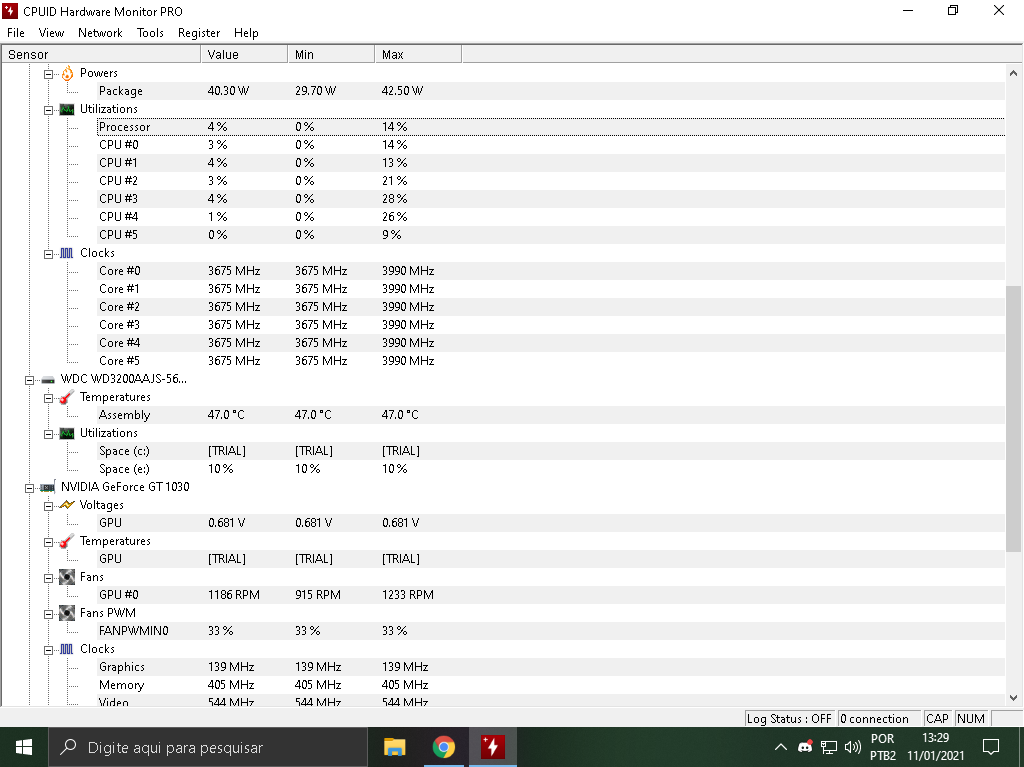Click the WDC Utilizations graph icon

pos(67,433)
